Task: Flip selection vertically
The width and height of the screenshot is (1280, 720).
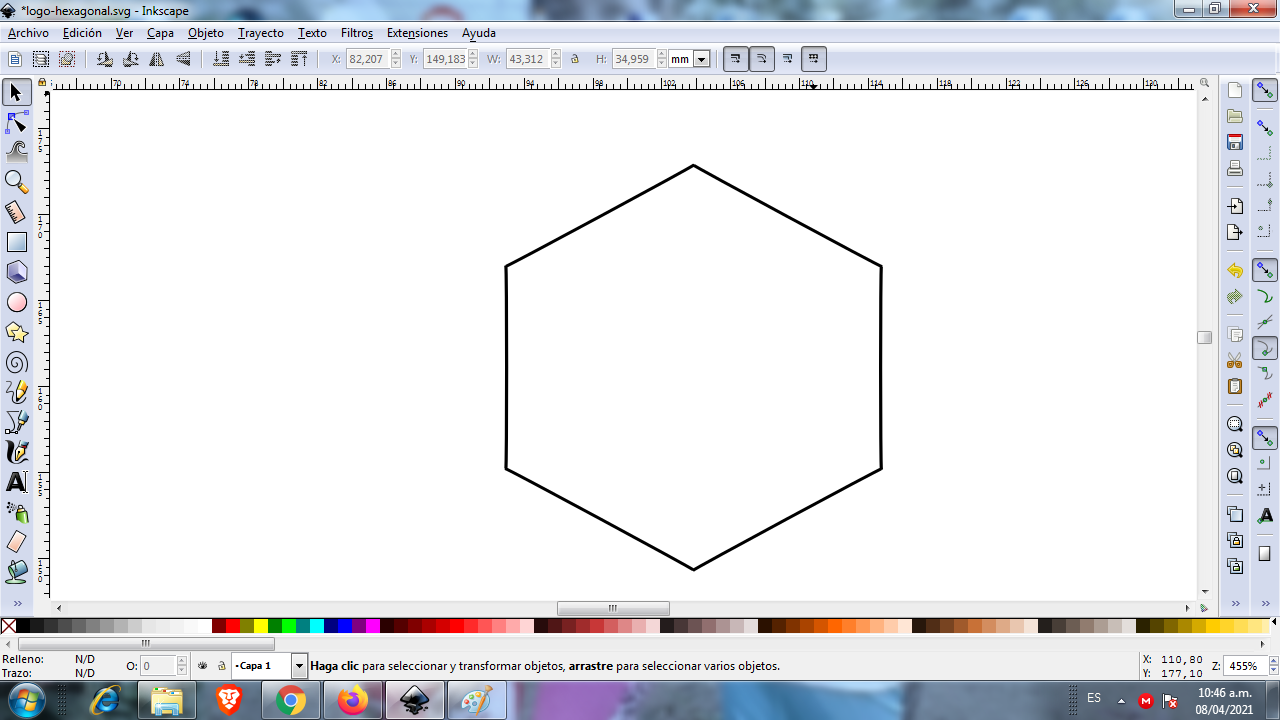Action: (x=183, y=59)
